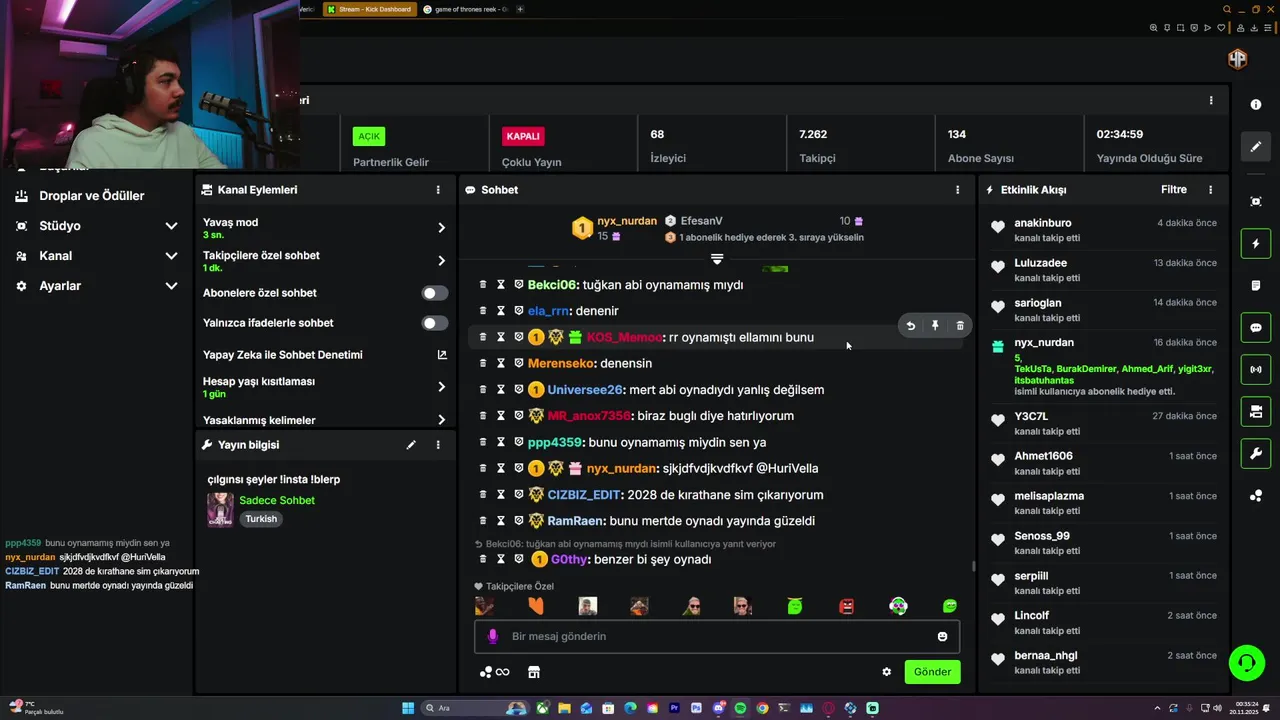Toggle Abonelere özel sohbet switch
Image resolution: width=1280 pixels, height=720 pixels.
coord(435,293)
